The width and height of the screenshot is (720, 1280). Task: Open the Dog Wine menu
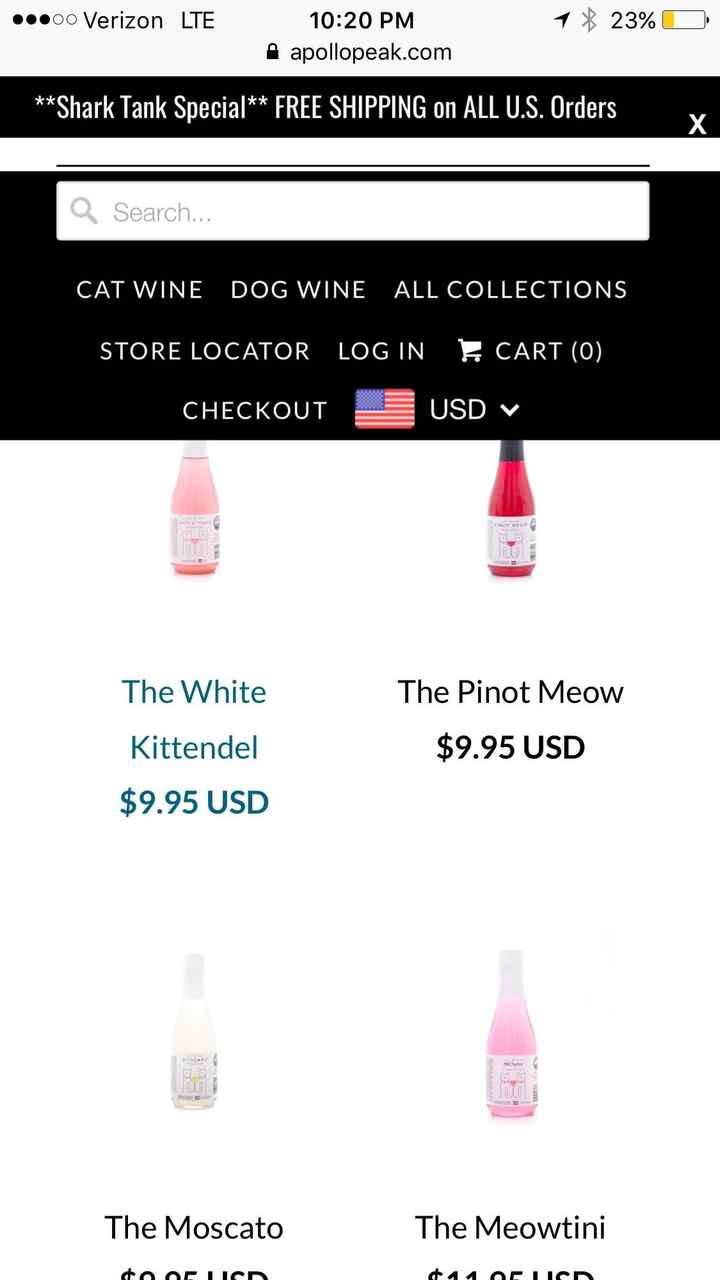[x=298, y=290]
